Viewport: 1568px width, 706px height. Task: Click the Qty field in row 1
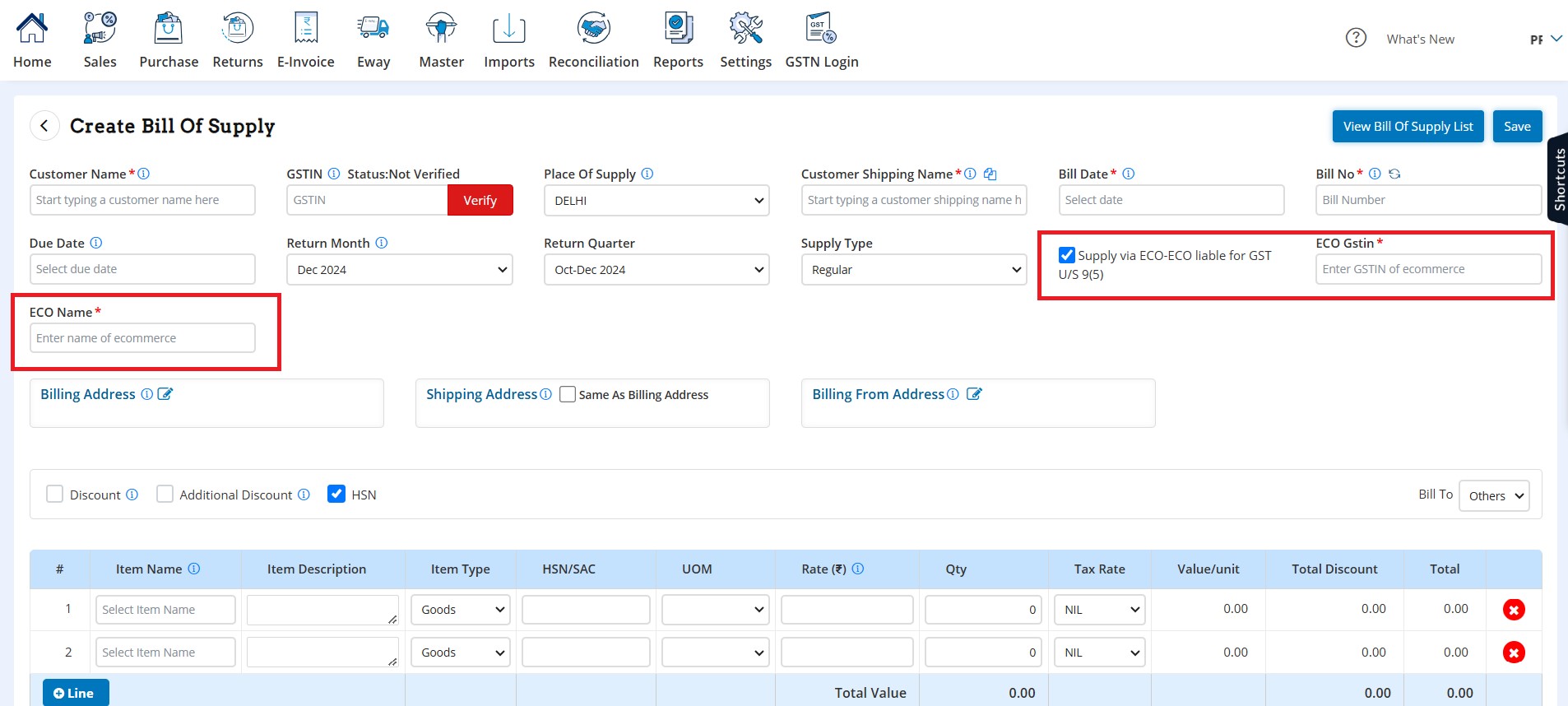click(x=983, y=610)
